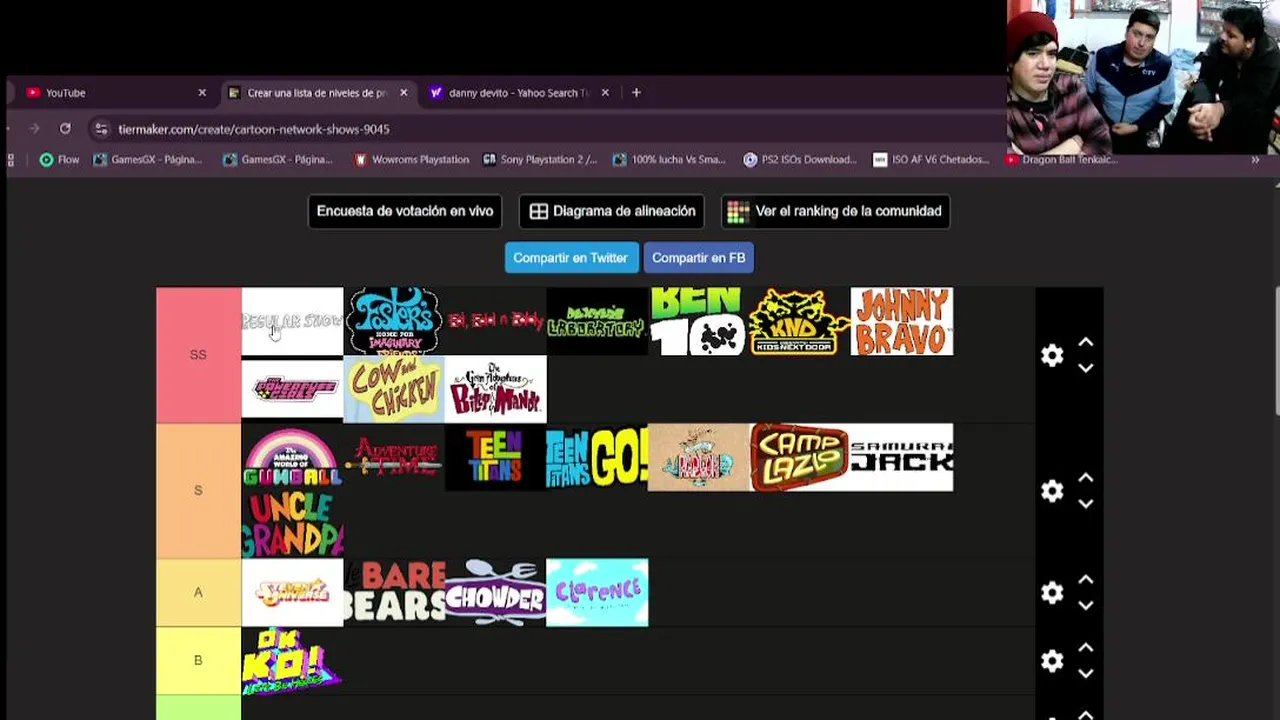
Task: Click Compartir en Twitter button
Action: click(x=570, y=257)
